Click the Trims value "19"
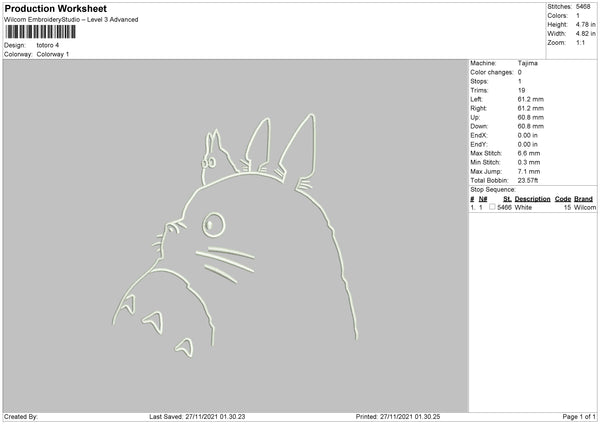The height and width of the screenshot is (424, 600). [521, 90]
